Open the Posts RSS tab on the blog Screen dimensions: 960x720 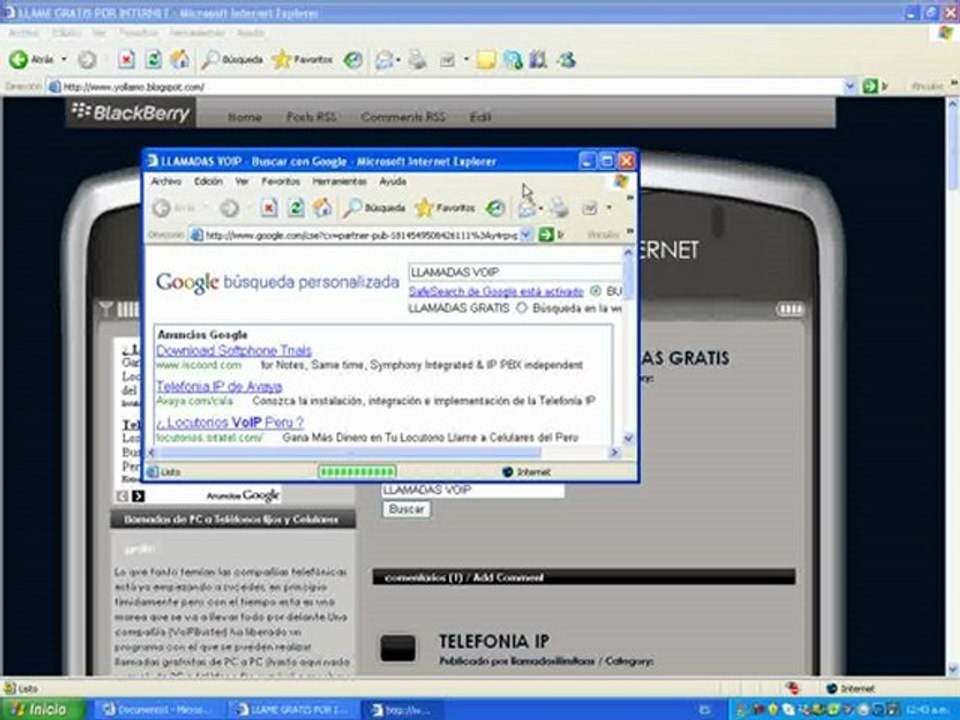[x=311, y=116]
